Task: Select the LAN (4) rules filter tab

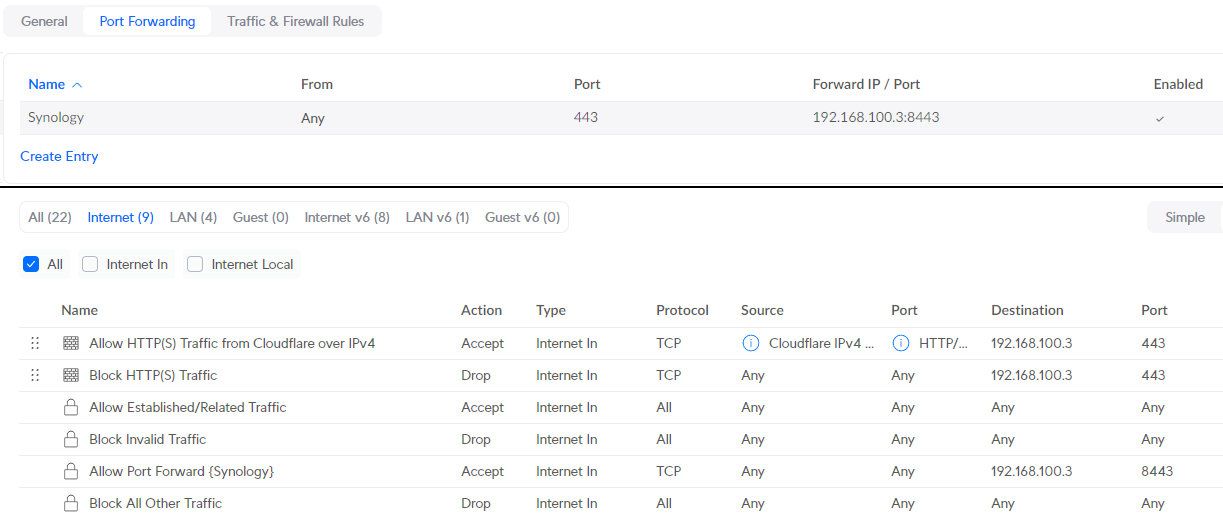Action: pos(193,217)
